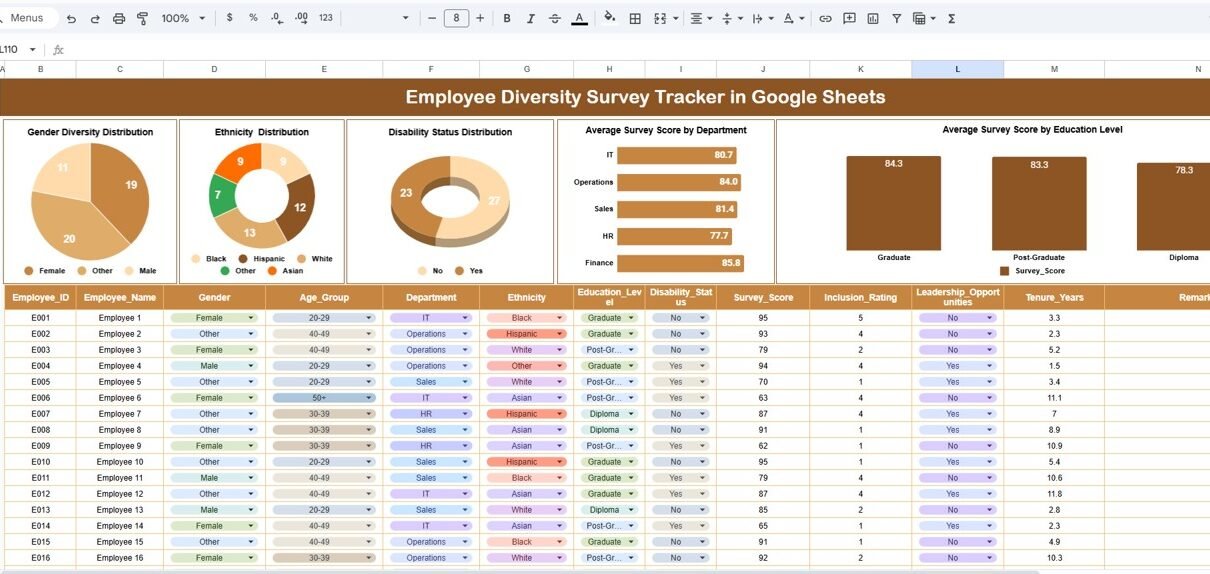Open the text color picker
Image resolution: width=1210 pixels, height=574 pixels.
[x=579, y=18]
